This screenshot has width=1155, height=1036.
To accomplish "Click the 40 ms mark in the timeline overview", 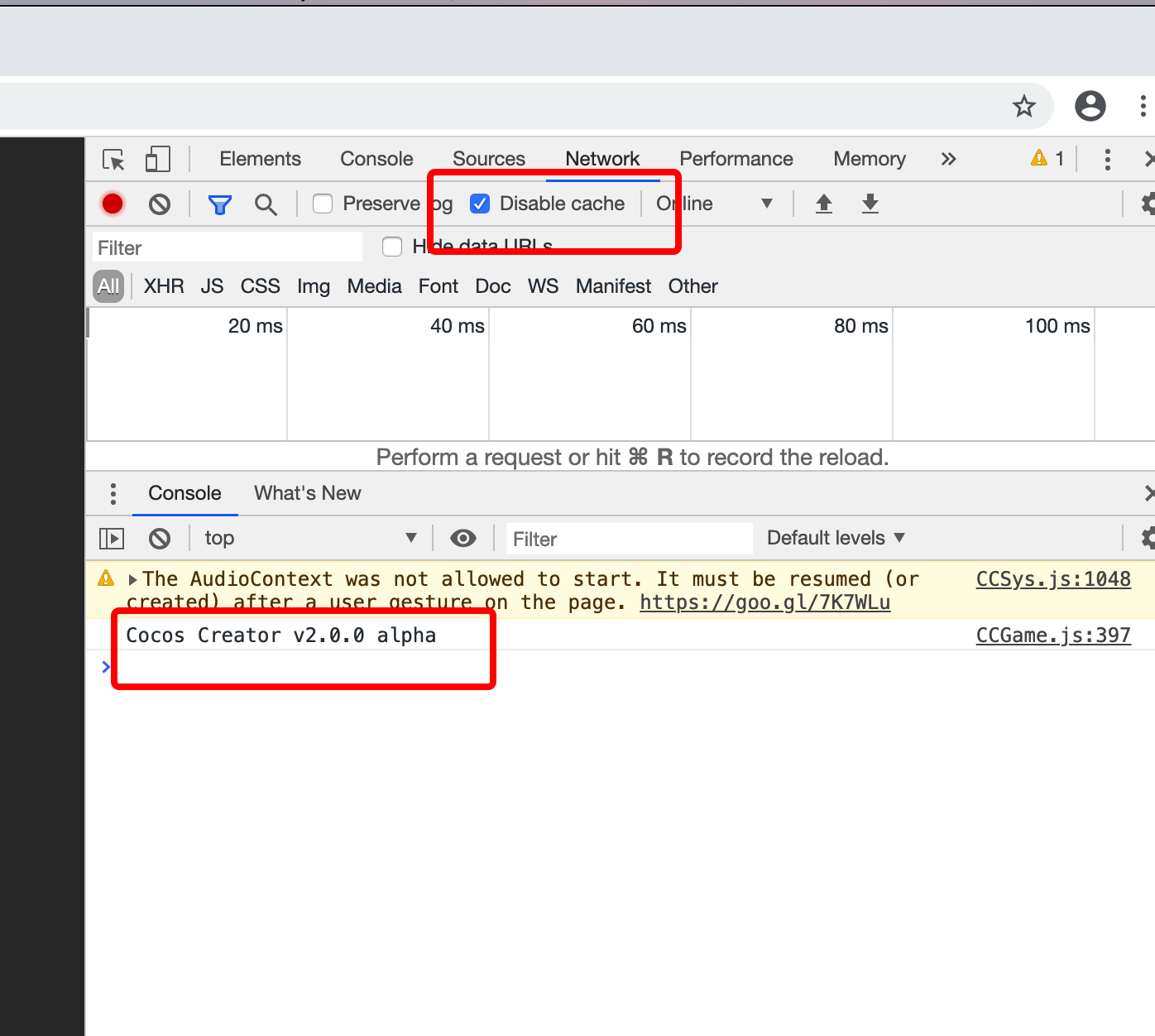I will pyautogui.click(x=457, y=326).
